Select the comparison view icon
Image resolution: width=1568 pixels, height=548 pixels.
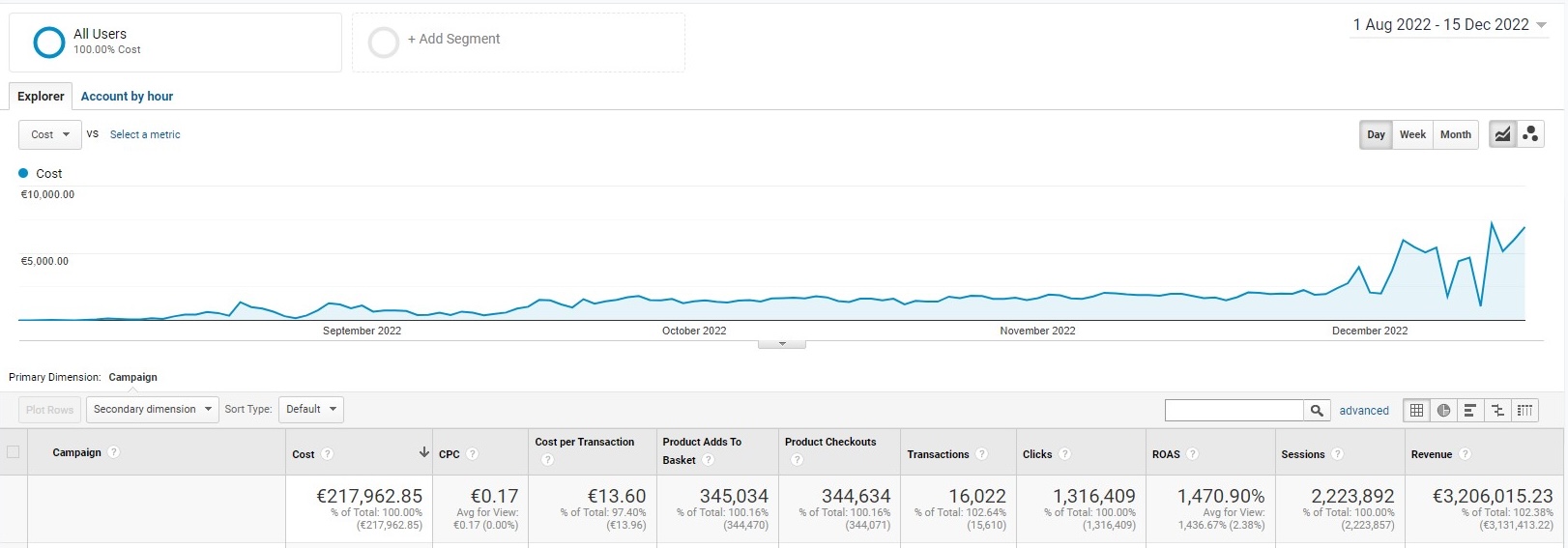pos(1497,411)
